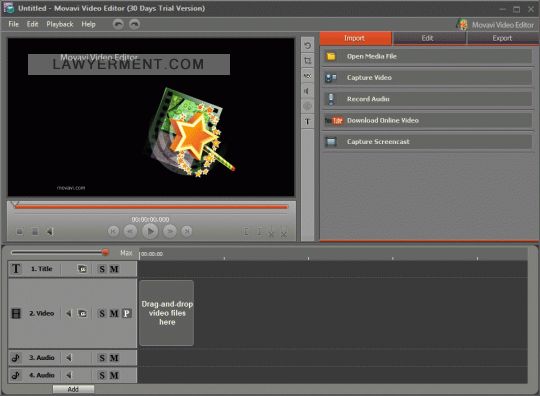
Task: Click the YouTube icon of Download Online Video
Action: tap(334, 121)
